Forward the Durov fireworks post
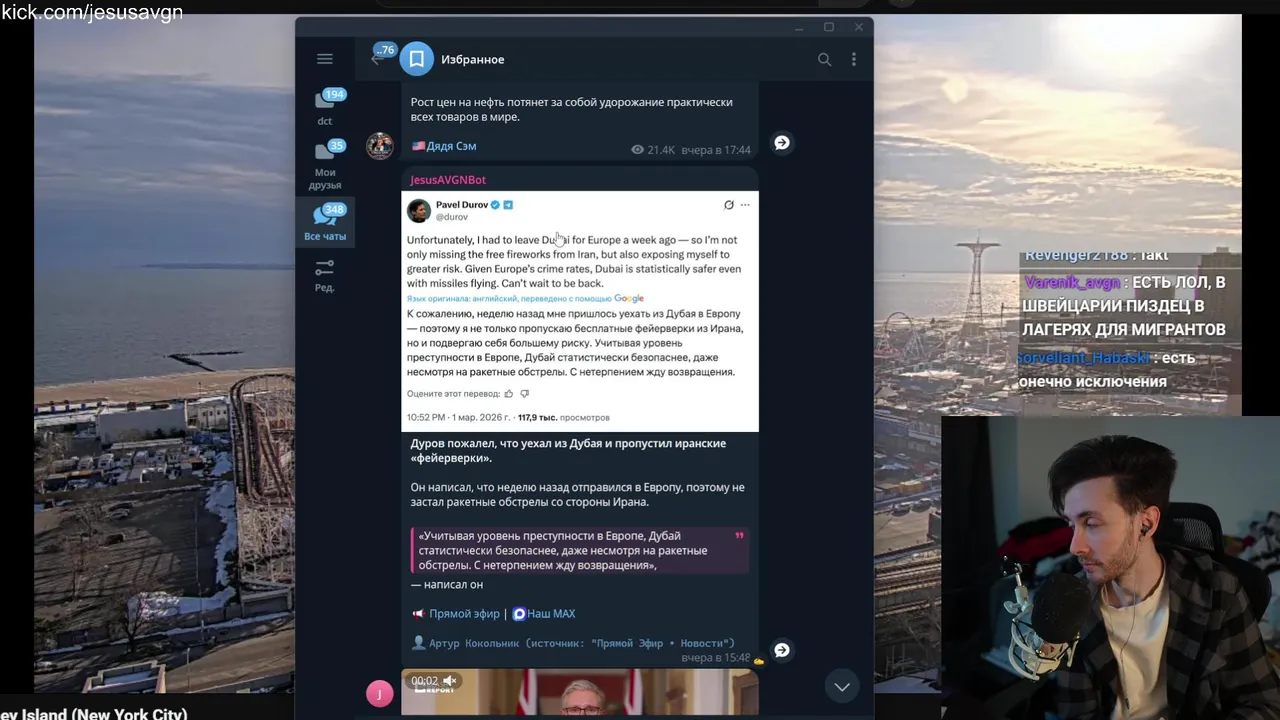The image size is (1280, 720). pos(782,650)
